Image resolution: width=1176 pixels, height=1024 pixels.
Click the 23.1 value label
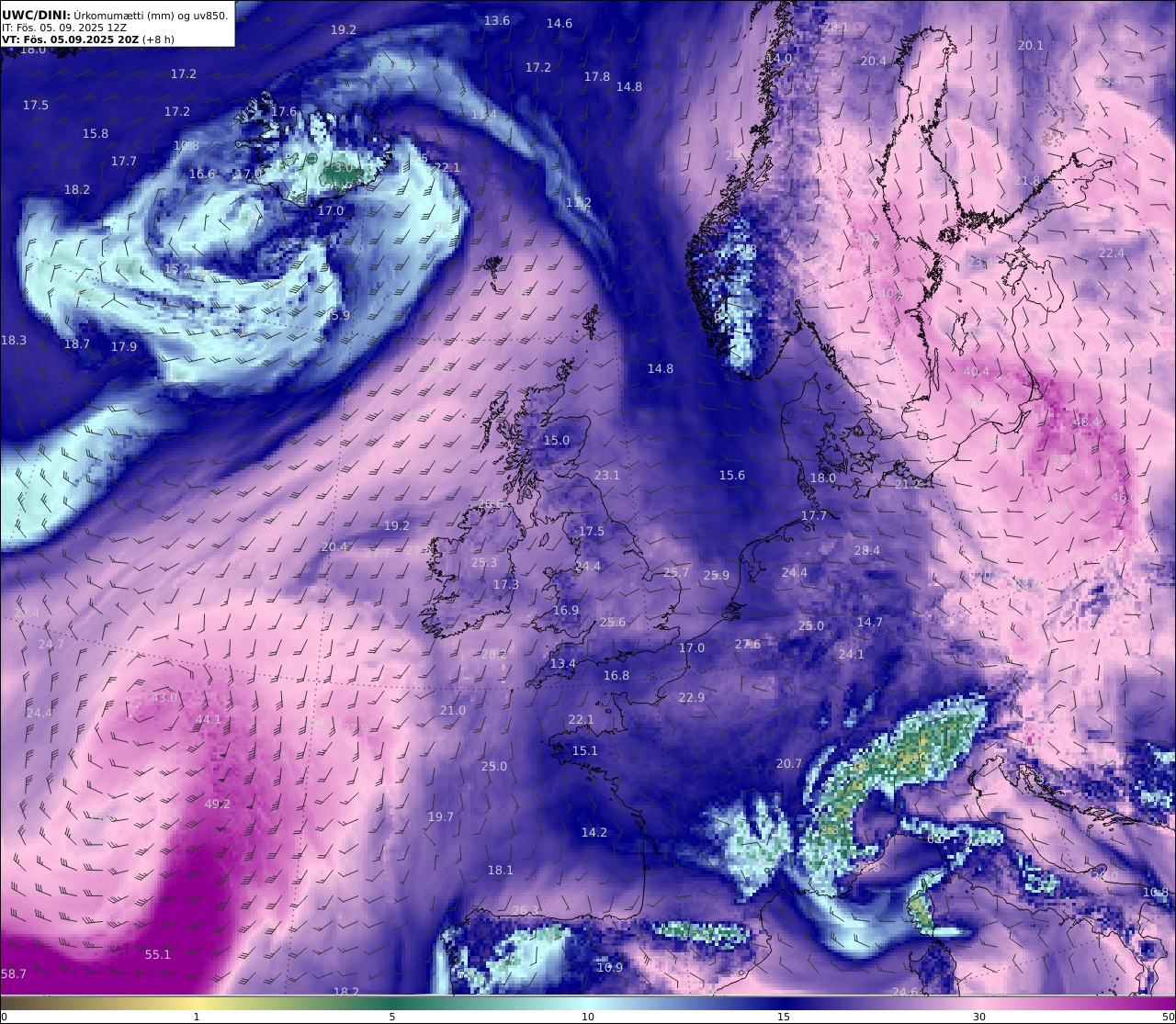pyautogui.click(x=607, y=475)
